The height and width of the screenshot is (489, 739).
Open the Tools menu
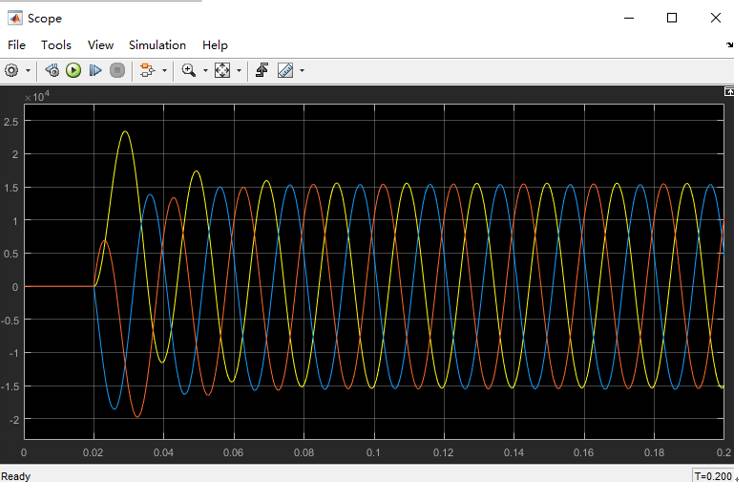pyautogui.click(x=56, y=45)
